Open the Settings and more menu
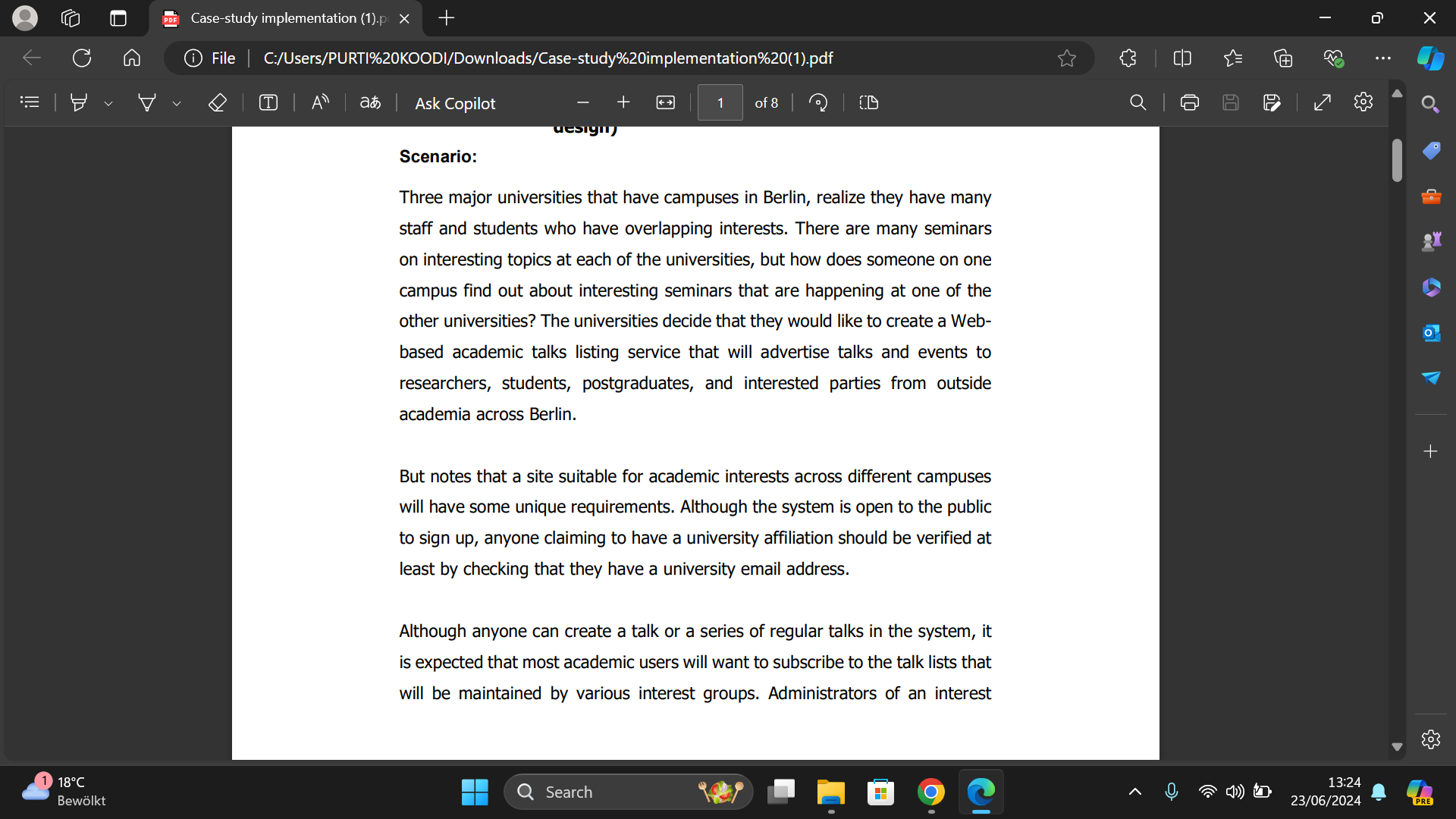 tap(1383, 58)
